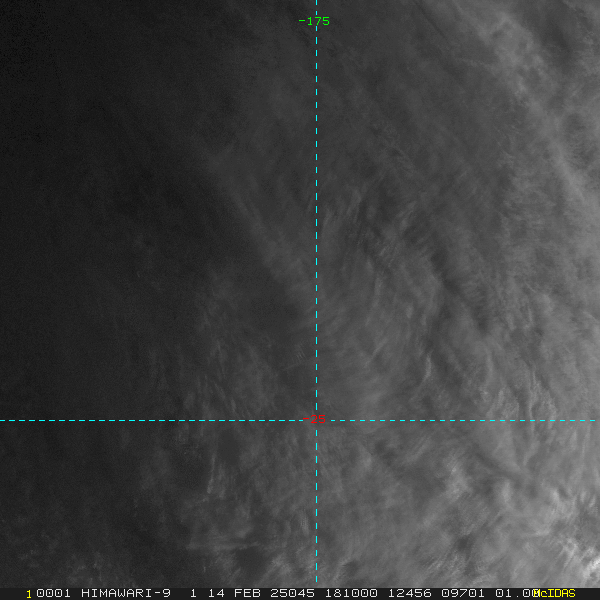Click the 09701 value in status line

463,593
